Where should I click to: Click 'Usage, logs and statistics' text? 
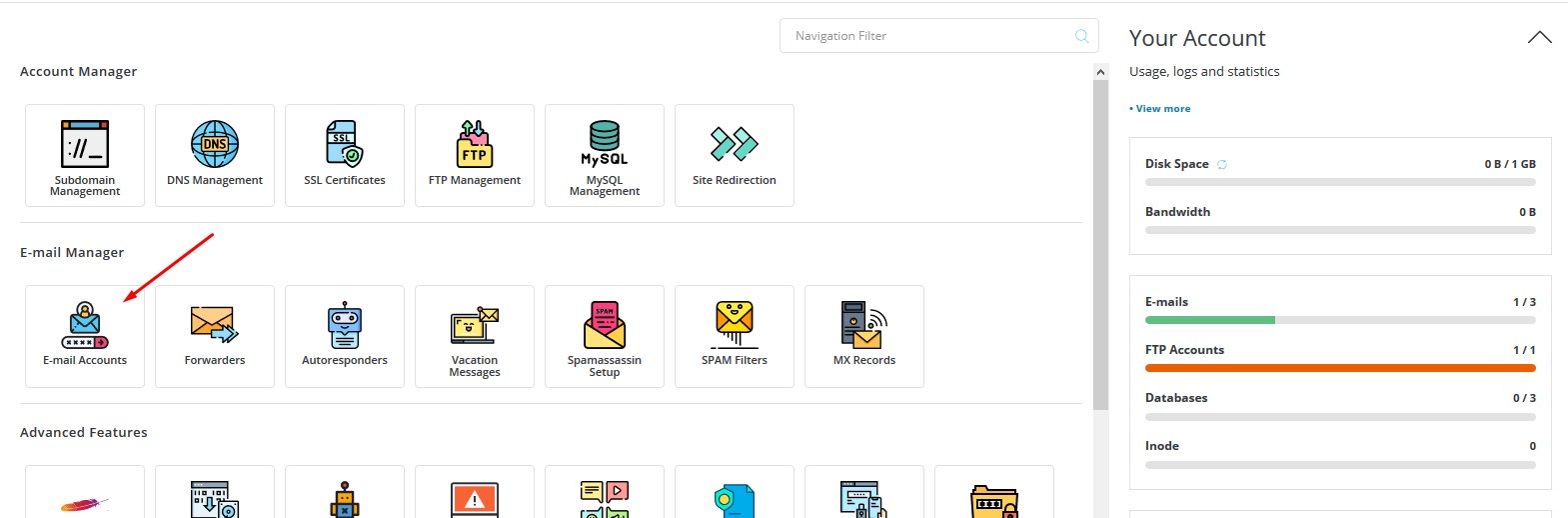click(x=1204, y=72)
